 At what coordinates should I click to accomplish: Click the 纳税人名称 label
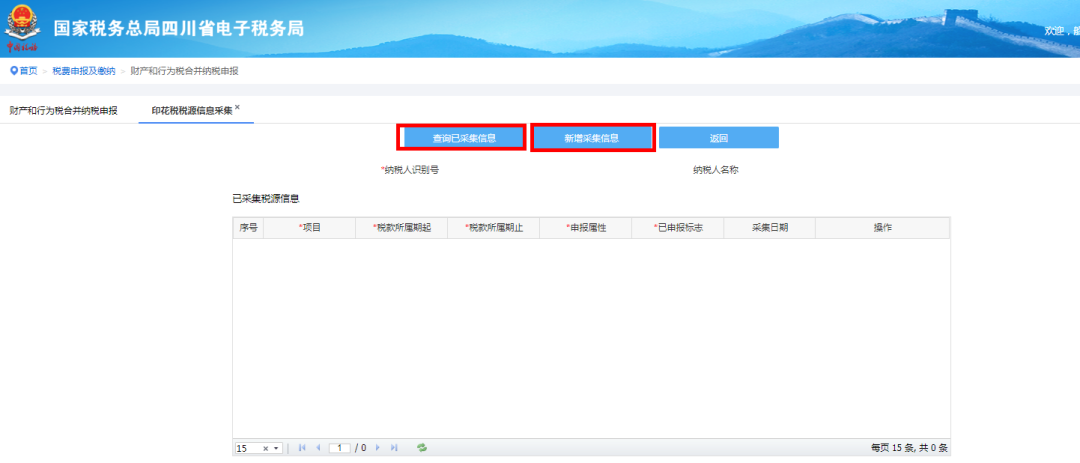[716, 171]
